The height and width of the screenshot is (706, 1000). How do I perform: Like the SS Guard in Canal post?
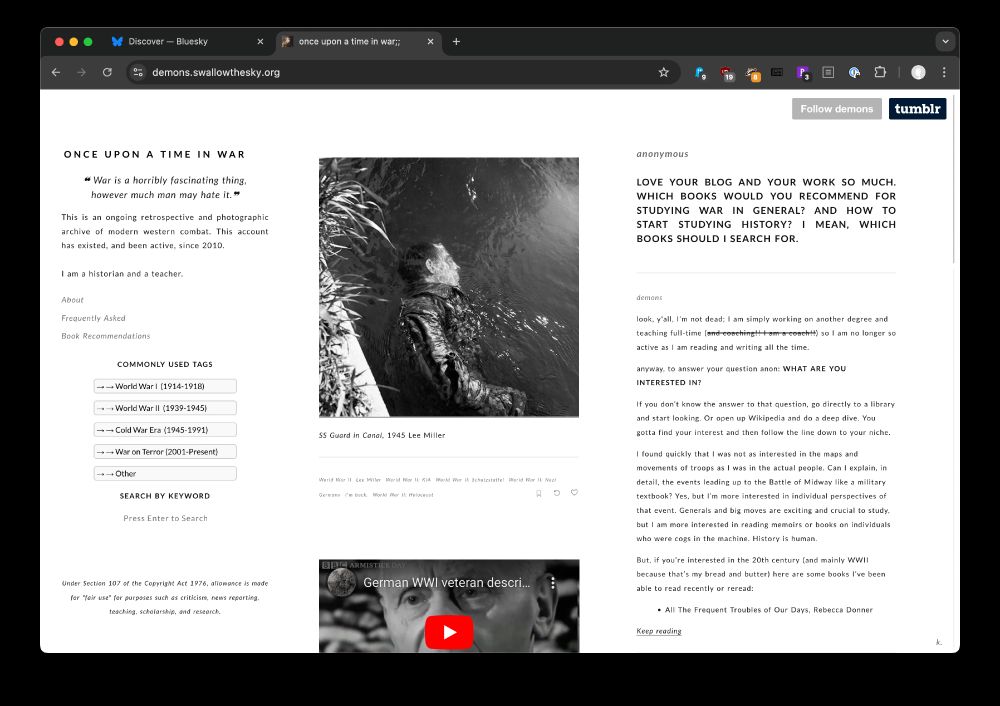pyautogui.click(x=575, y=492)
